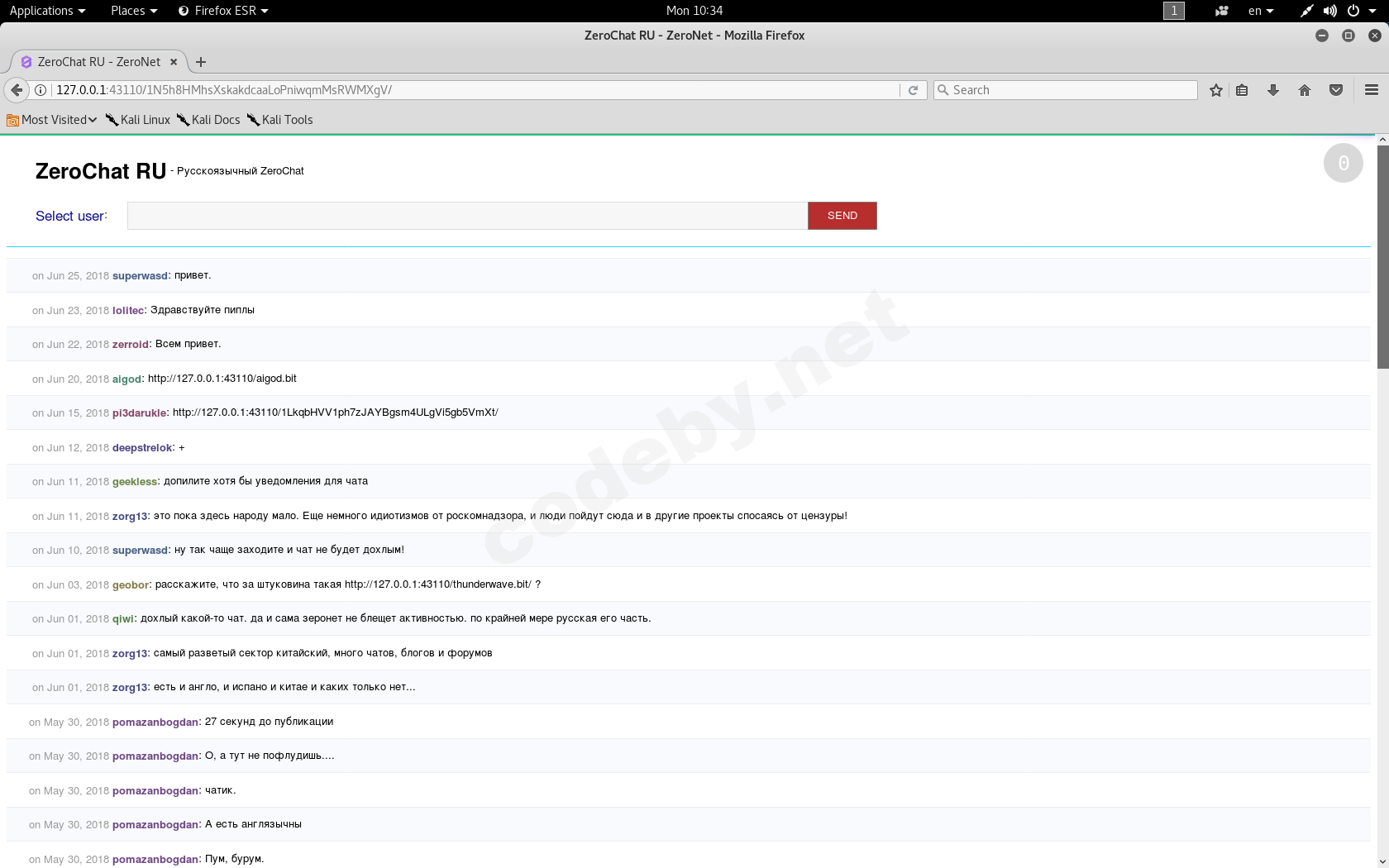Open the Downloads panel icon

[x=1273, y=90]
